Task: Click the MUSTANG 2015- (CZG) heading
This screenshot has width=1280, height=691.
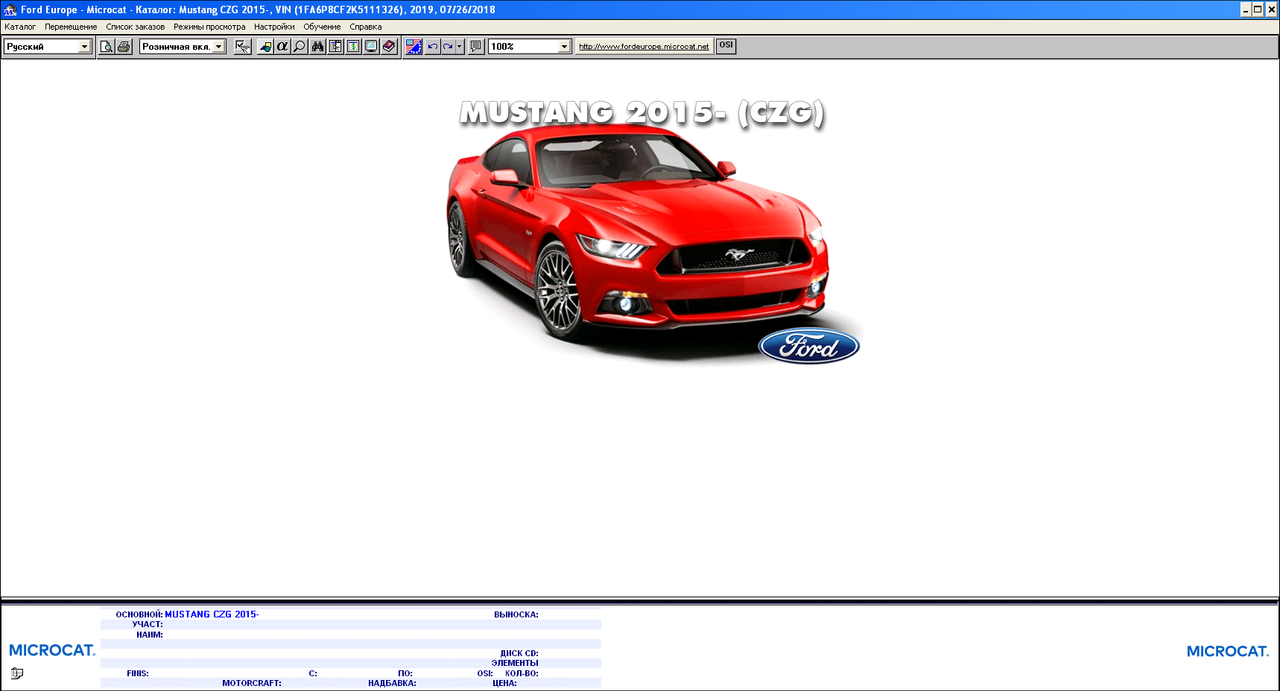Action: pos(642,113)
